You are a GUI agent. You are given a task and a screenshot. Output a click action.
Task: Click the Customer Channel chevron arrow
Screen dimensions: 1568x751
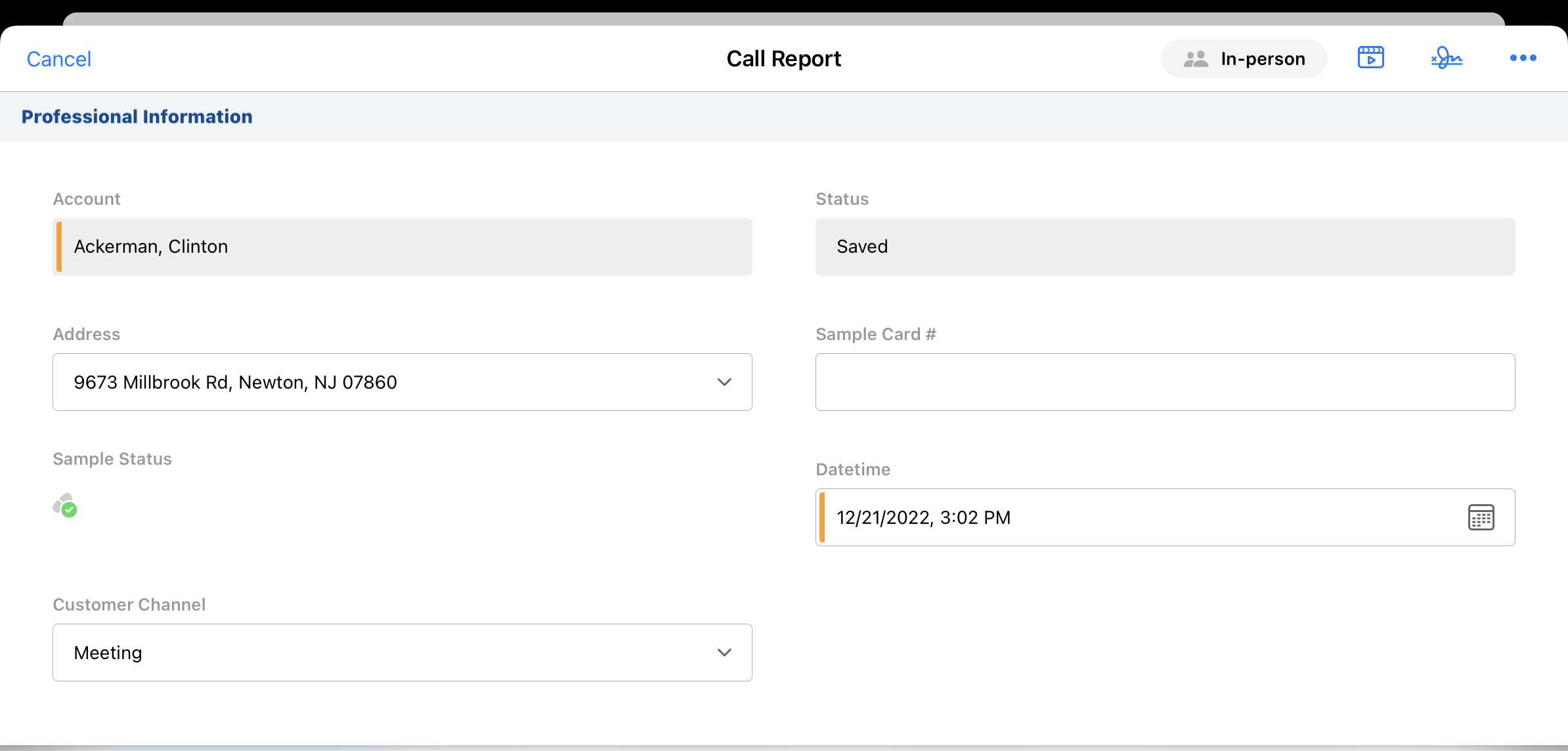[724, 653]
